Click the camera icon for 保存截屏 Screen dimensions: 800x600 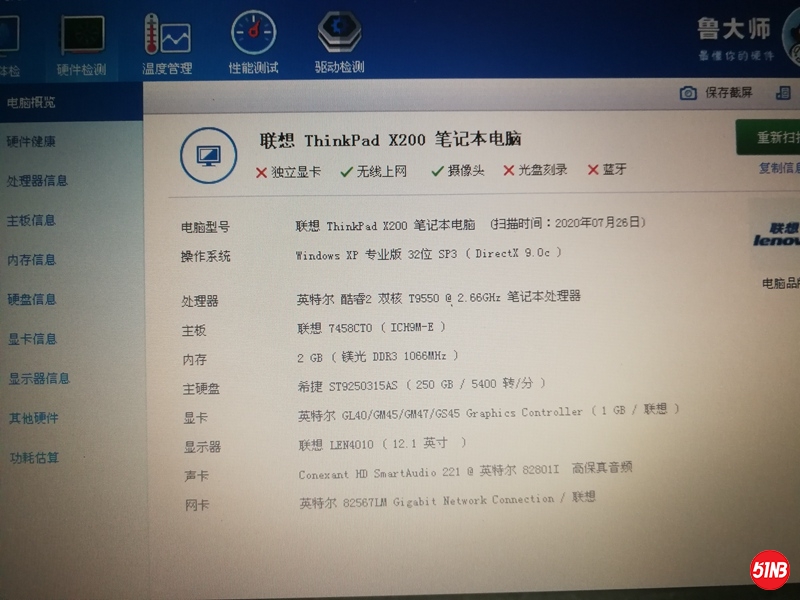tap(688, 93)
